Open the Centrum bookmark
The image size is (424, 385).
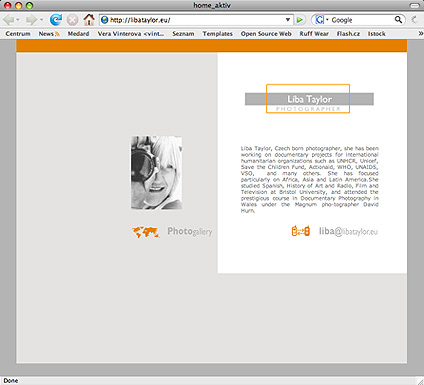click(x=18, y=34)
